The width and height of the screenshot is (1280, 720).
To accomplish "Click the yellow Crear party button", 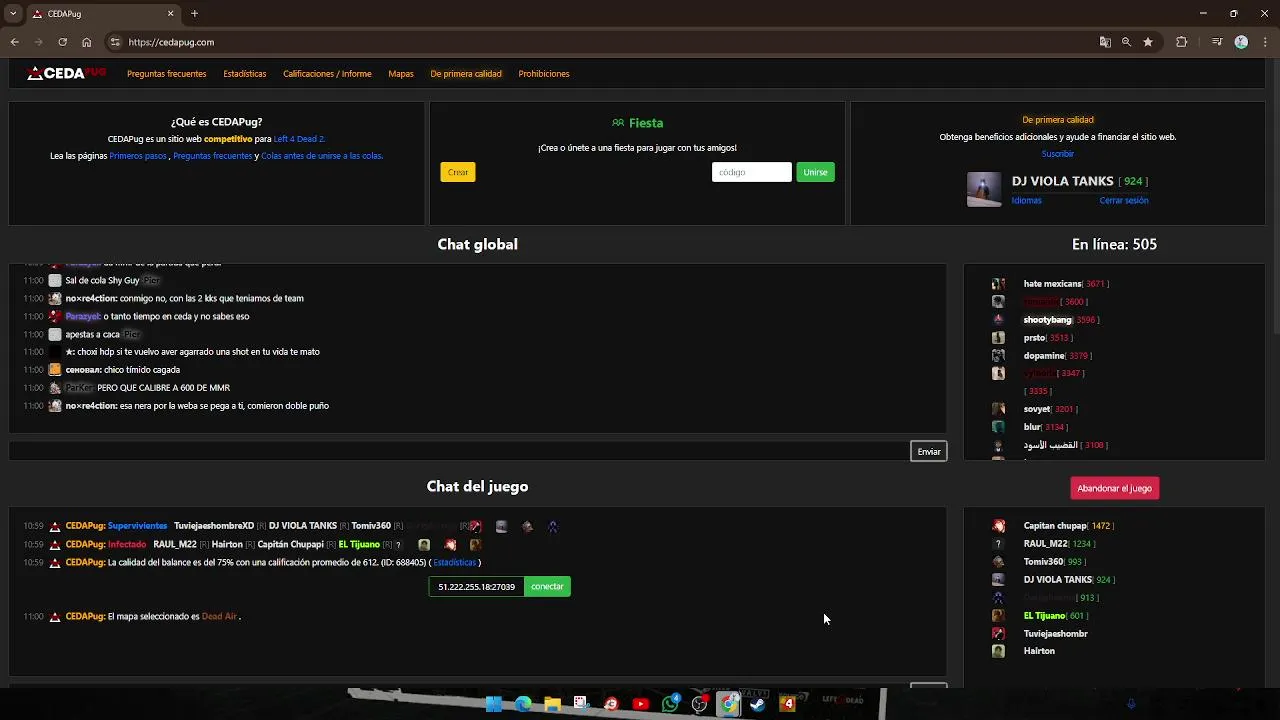I will [x=458, y=172].
